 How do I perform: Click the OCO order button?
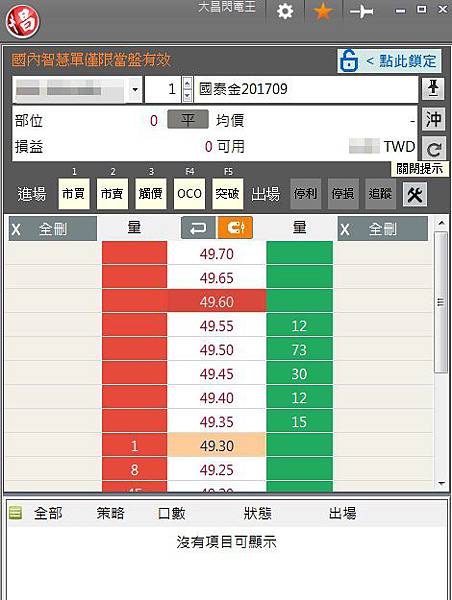pyautogui.click(x=189, y=194)
